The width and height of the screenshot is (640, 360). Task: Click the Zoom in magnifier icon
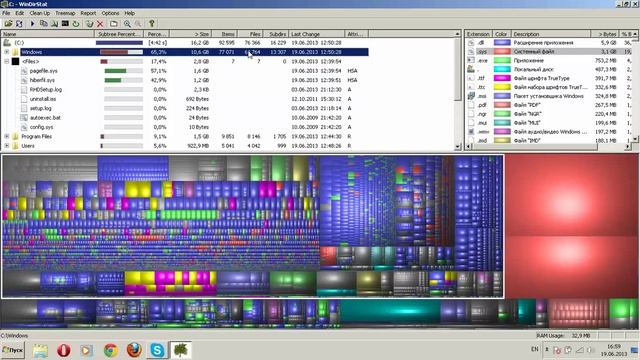click(127, 24)
